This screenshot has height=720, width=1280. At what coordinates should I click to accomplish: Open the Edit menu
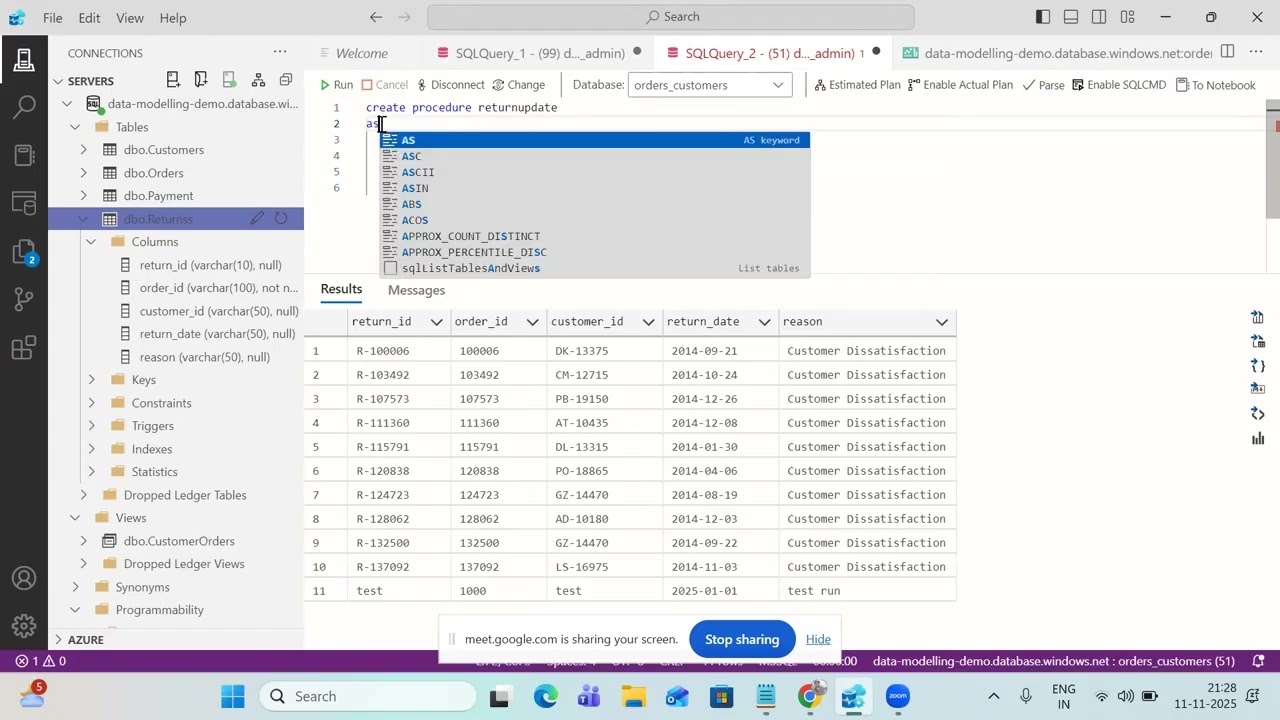pyautogui.click(x=89, y=18)
